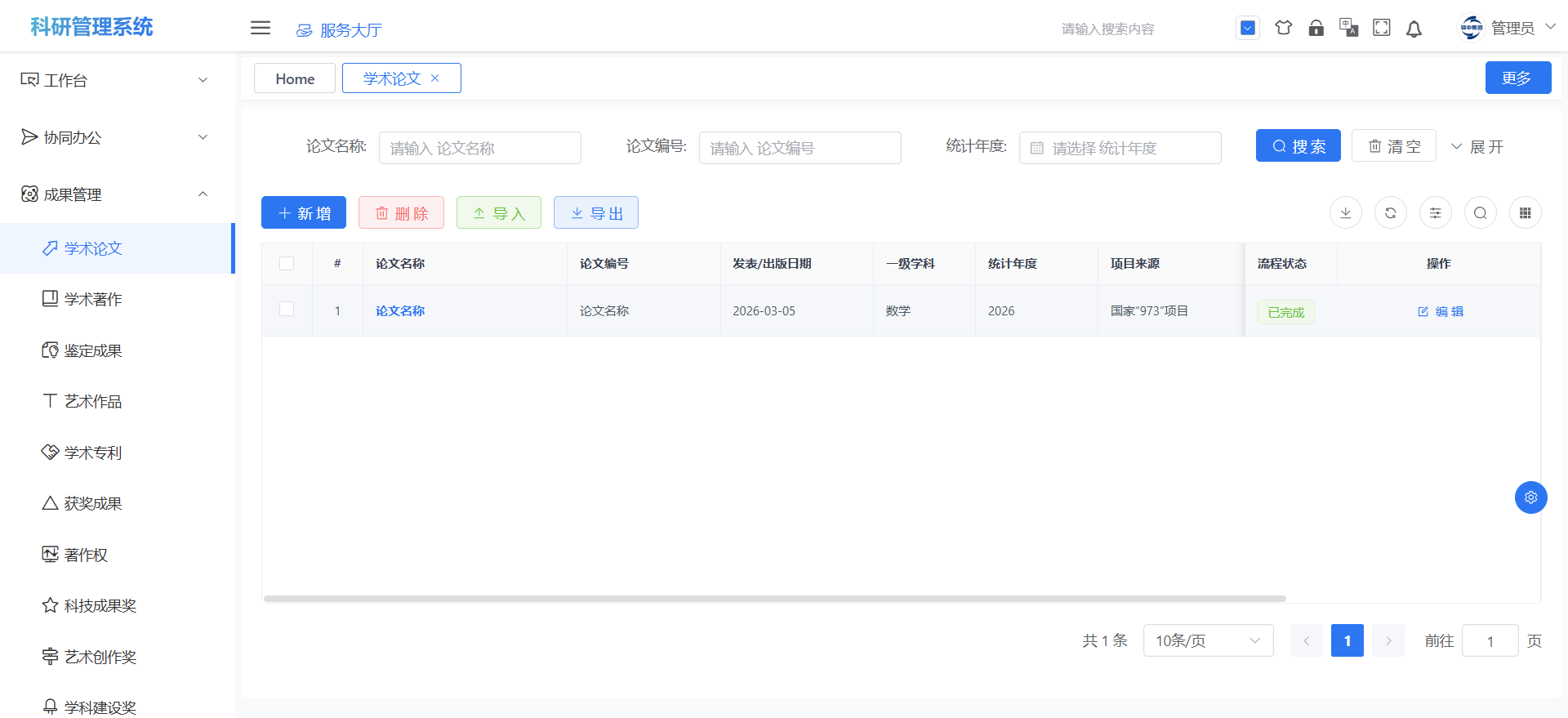Open the notification bell
1568x718 pixels.
pos(1414,29)
